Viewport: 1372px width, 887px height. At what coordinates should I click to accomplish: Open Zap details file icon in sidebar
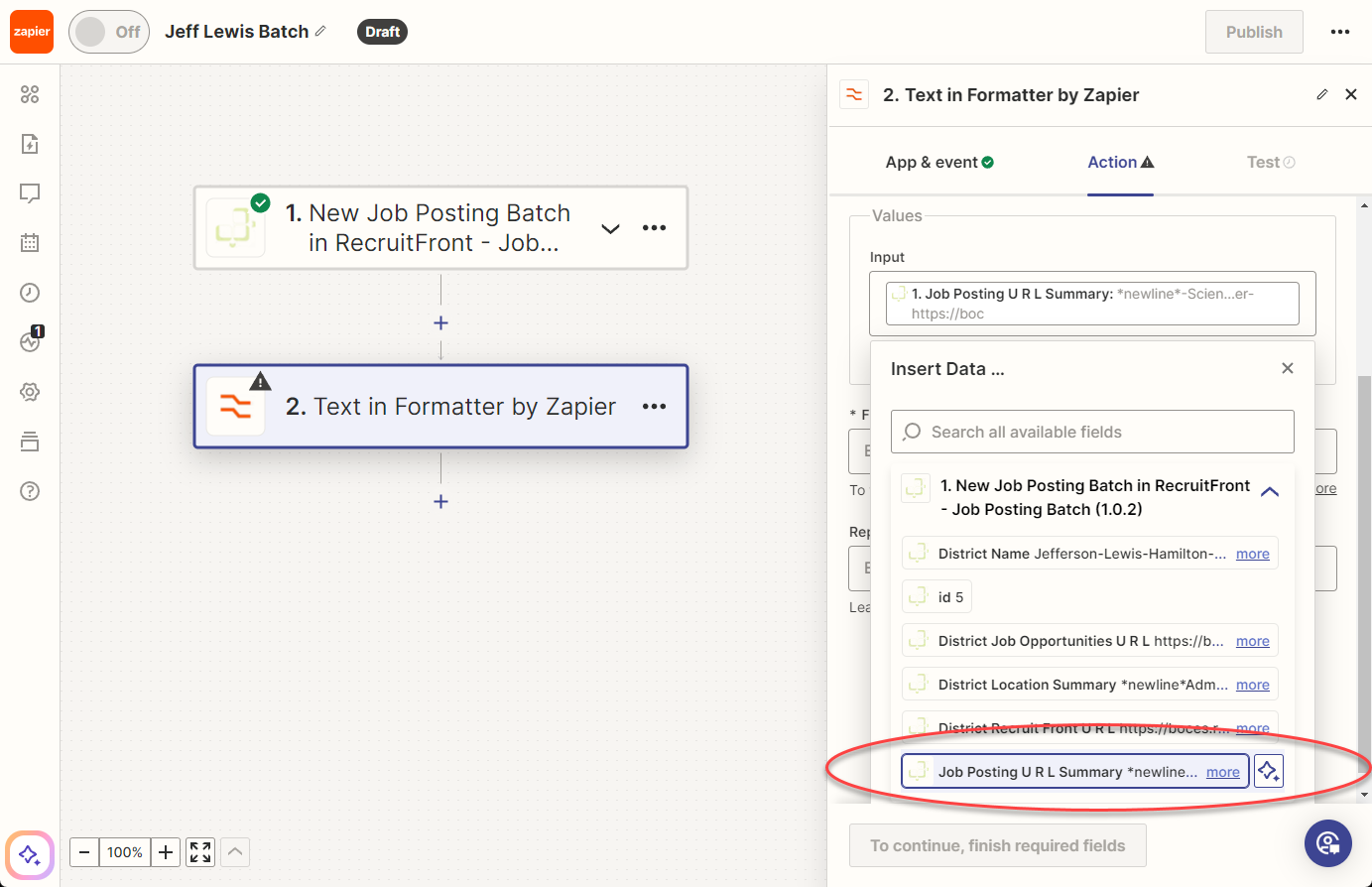click(x=30, y=144)
